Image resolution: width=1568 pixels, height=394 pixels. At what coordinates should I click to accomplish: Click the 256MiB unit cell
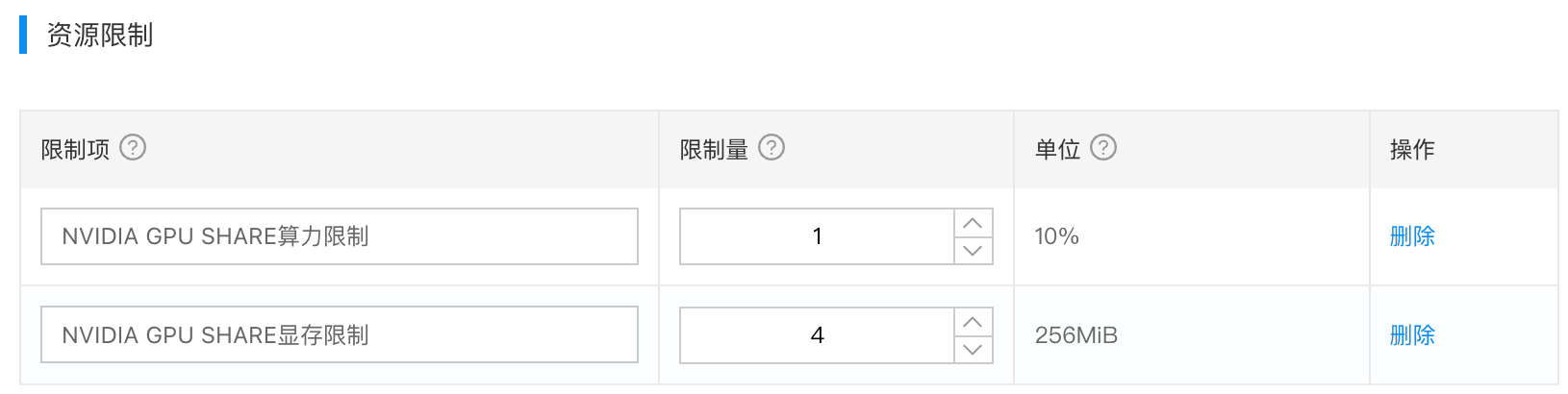coord(1075,335)
